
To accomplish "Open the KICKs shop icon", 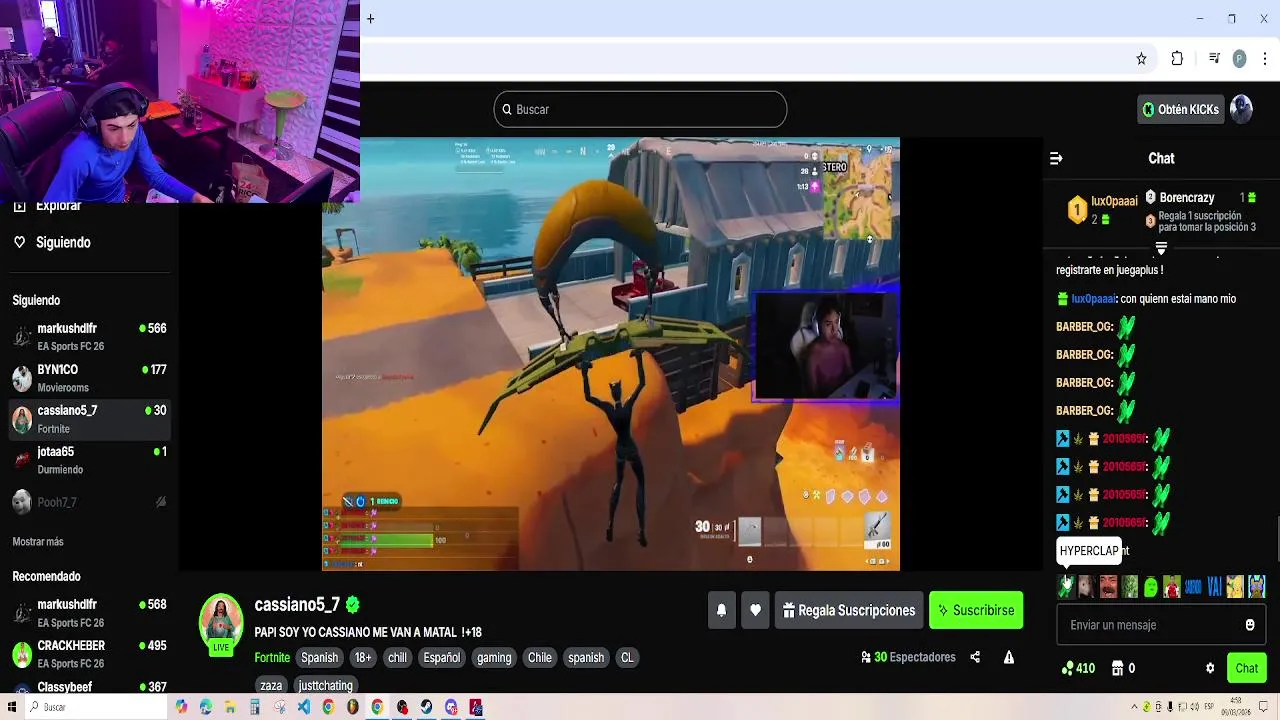I will pos(1117,668).
